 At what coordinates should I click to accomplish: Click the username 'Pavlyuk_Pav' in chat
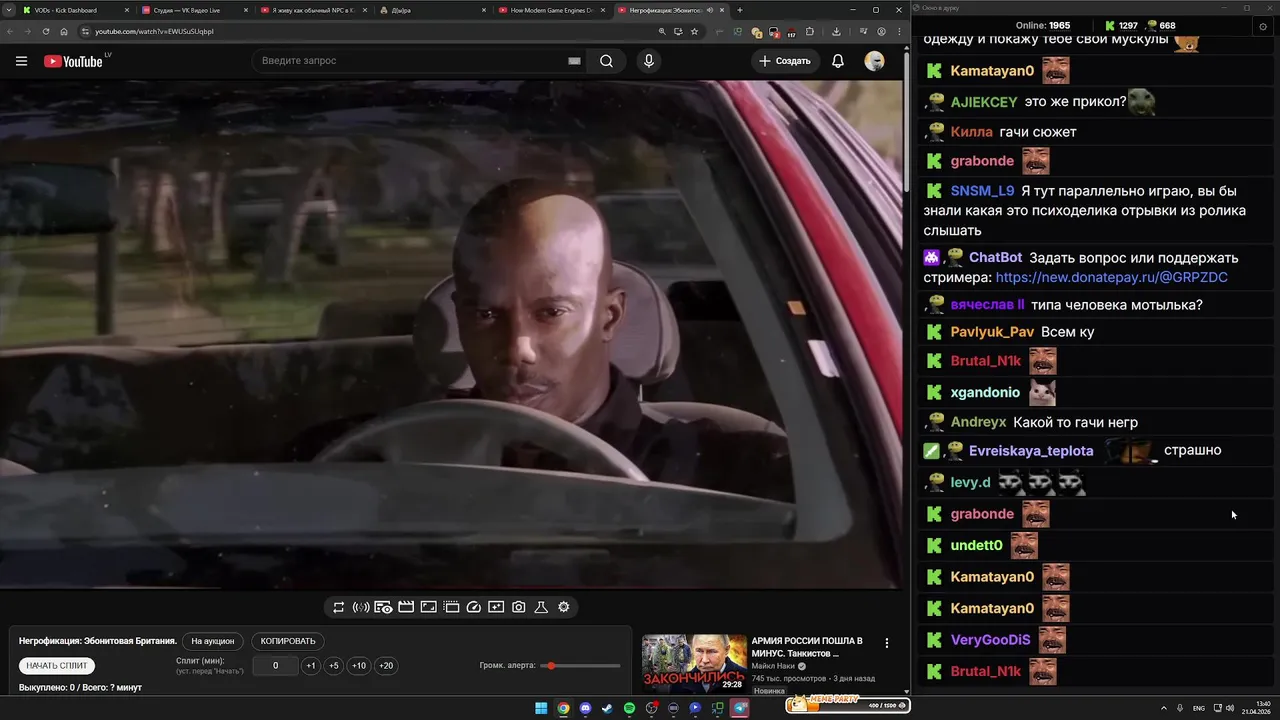992,332
